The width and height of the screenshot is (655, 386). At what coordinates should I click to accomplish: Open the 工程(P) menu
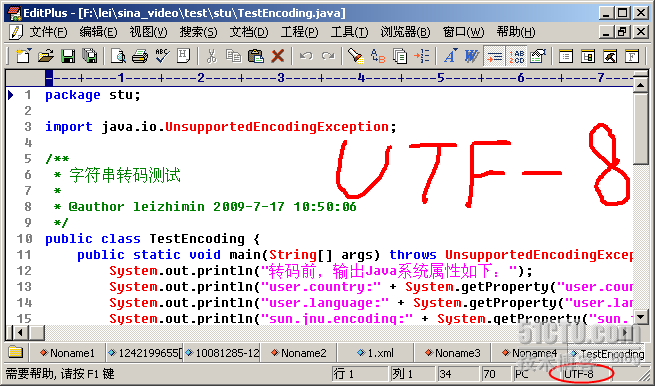pyautogui.click(x=300, y=32)
